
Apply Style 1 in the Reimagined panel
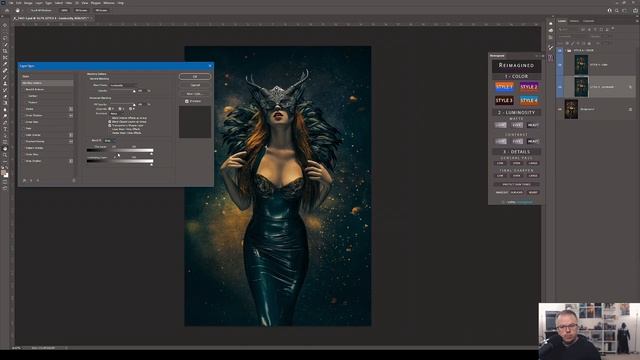coord(504,87)
